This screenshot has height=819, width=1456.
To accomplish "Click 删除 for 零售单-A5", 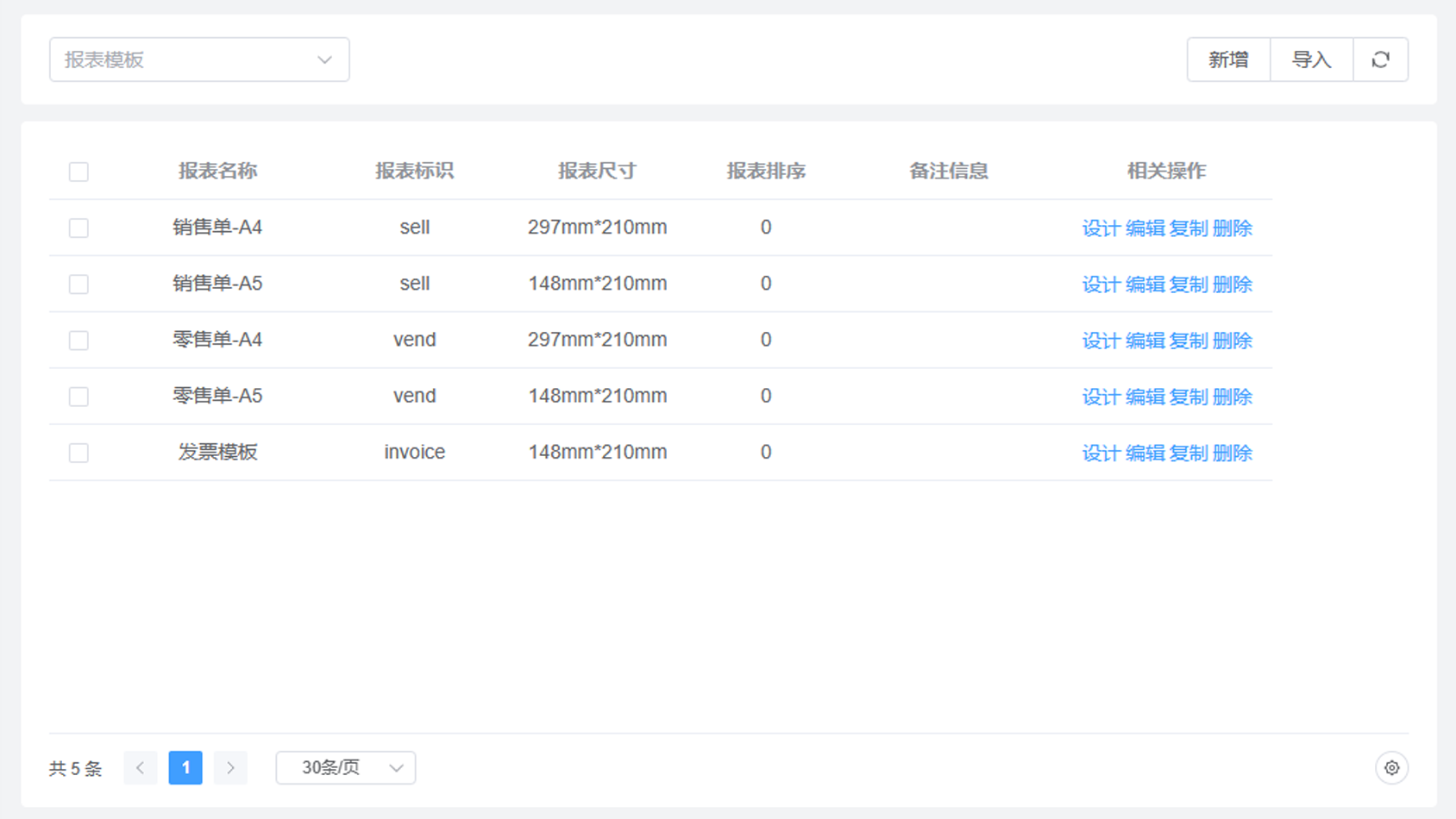I will (1232, 397).
